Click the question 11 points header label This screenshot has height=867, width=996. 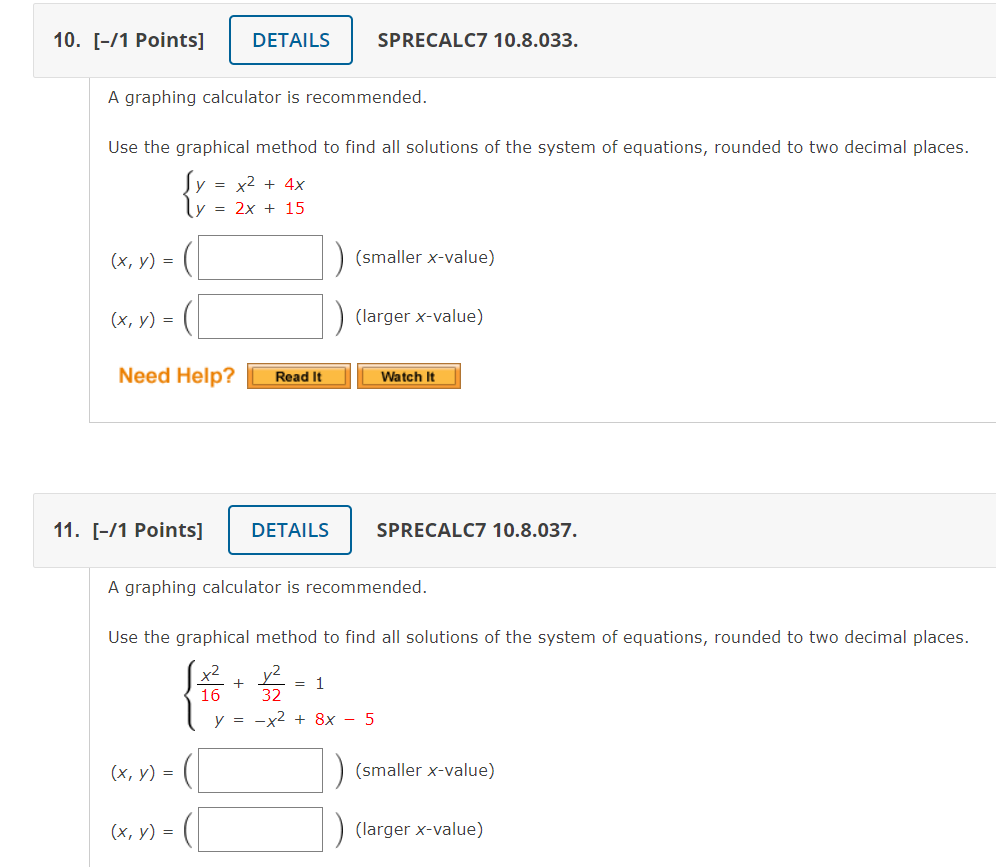(128, 530)
